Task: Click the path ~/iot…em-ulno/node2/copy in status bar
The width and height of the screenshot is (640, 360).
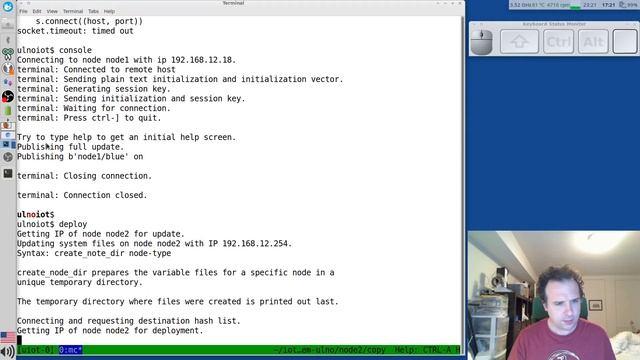Action: pos(329,350)
